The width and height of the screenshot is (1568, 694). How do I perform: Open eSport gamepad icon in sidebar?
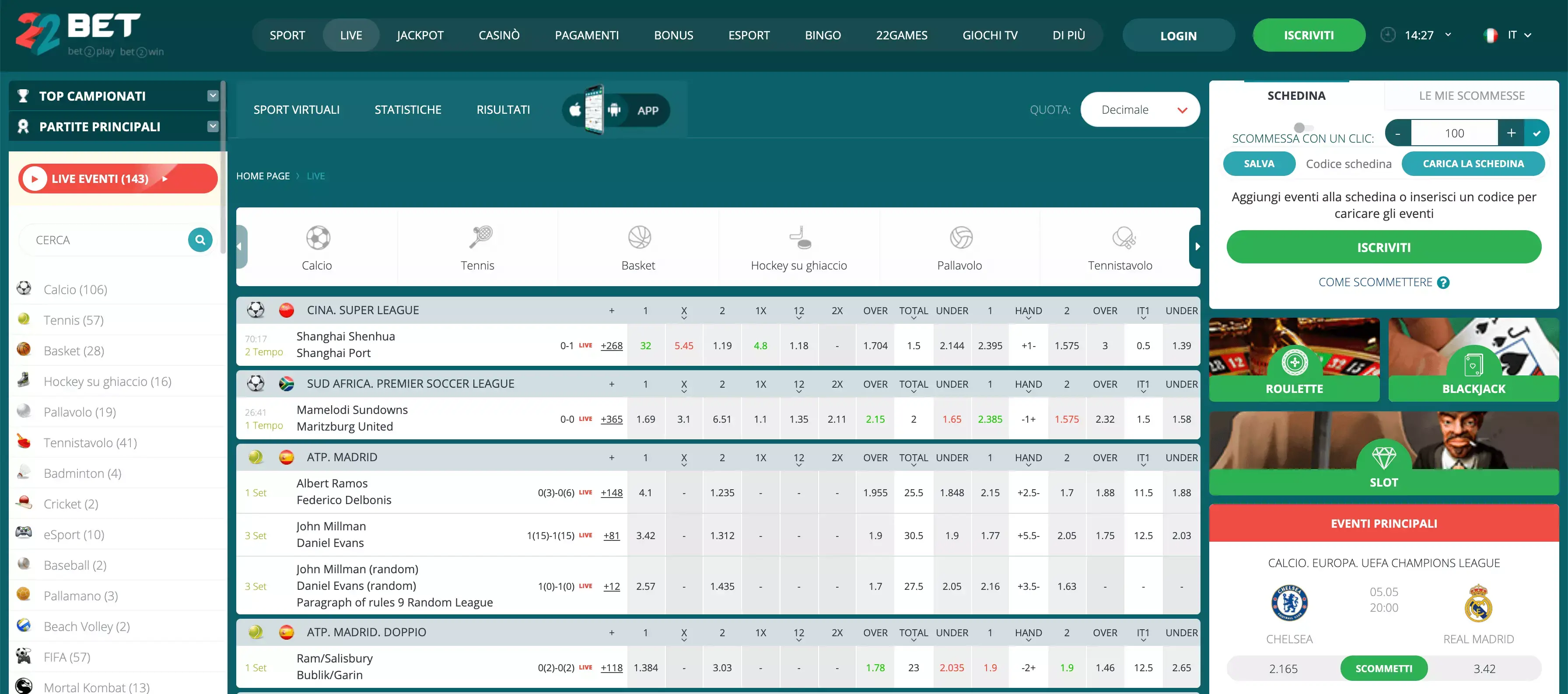point(24,533)
